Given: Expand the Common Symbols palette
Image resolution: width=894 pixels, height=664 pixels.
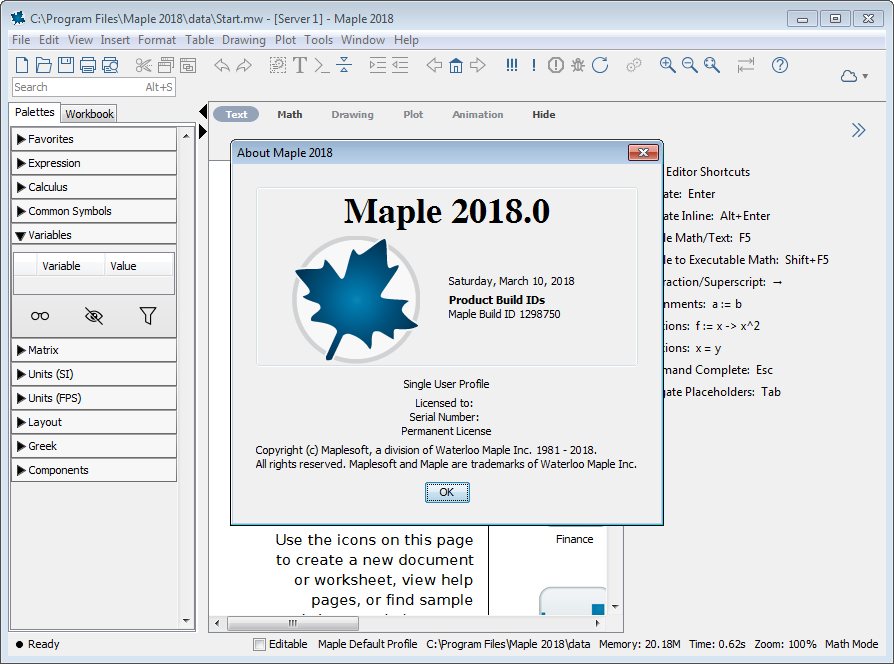Looking at the screenshot, I should click(x=94, y=211).
